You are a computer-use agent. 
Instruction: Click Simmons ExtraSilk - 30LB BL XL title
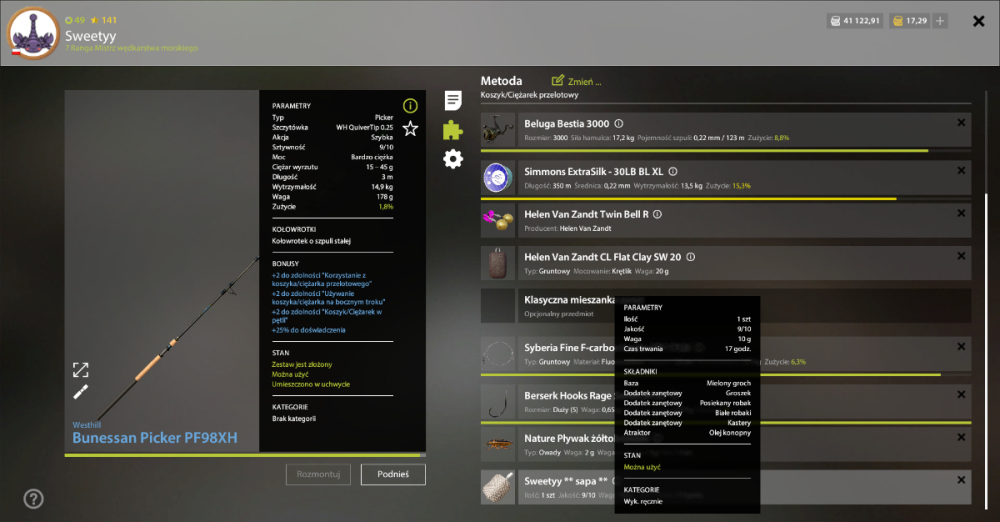(594, 172)
